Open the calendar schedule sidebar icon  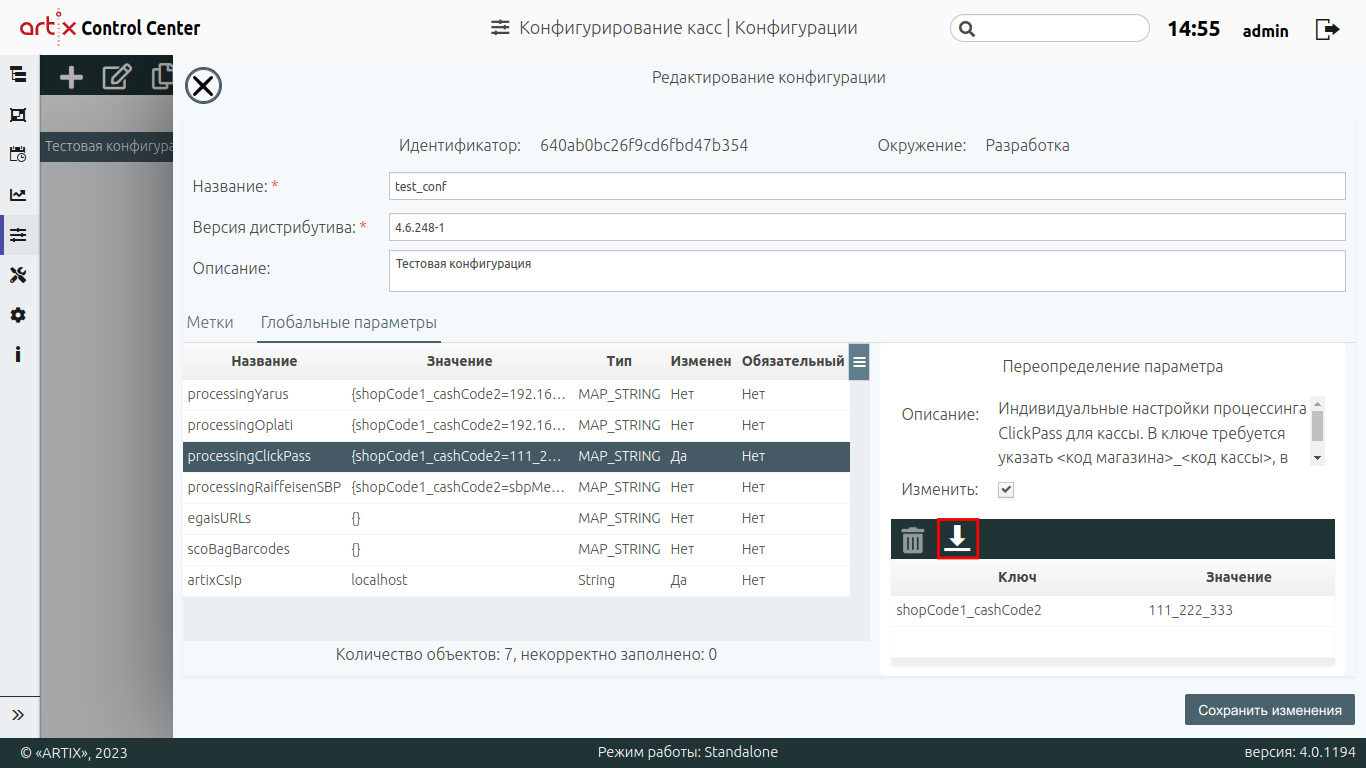coord(18,154)
